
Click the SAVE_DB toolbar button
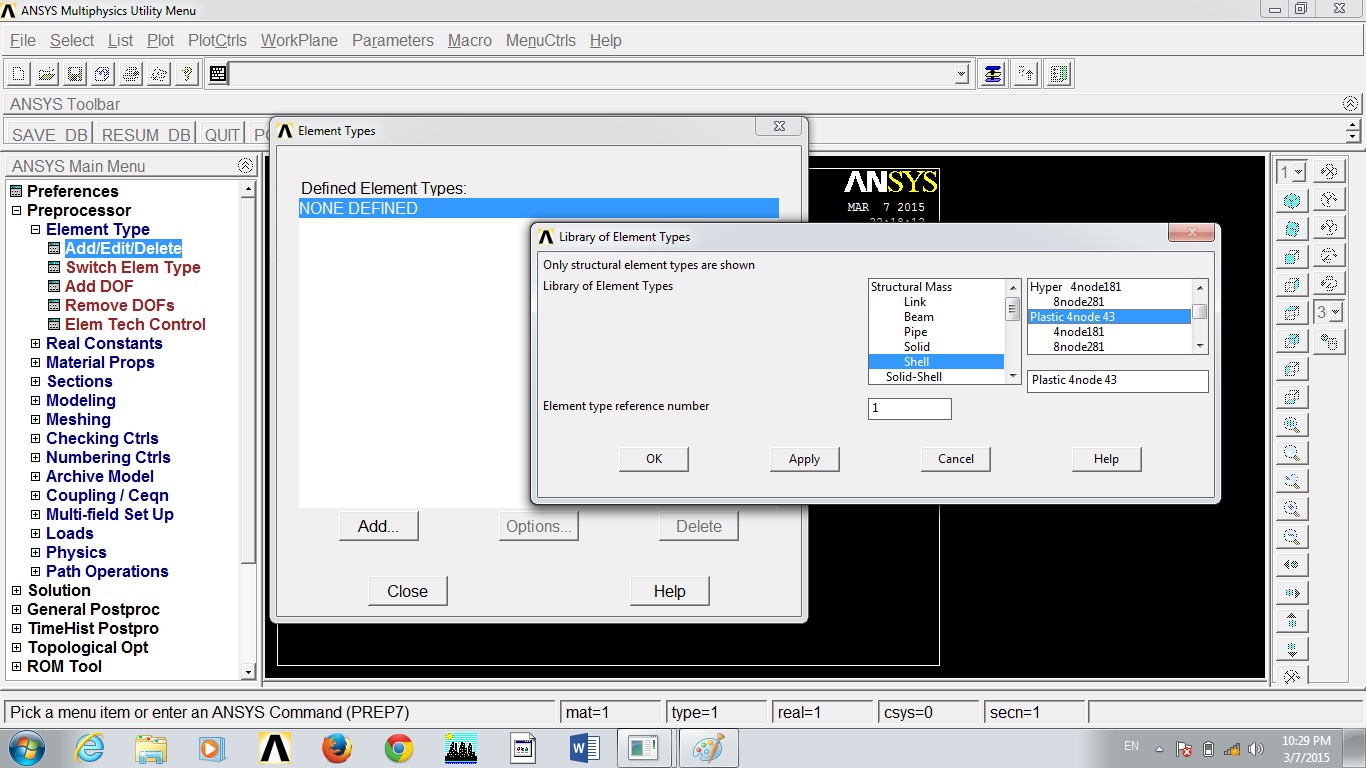49,135
